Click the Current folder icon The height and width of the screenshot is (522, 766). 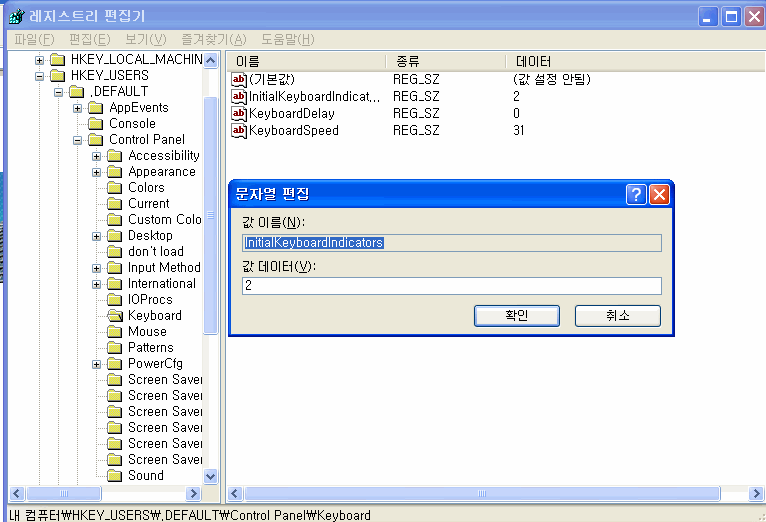click(115, 204)
